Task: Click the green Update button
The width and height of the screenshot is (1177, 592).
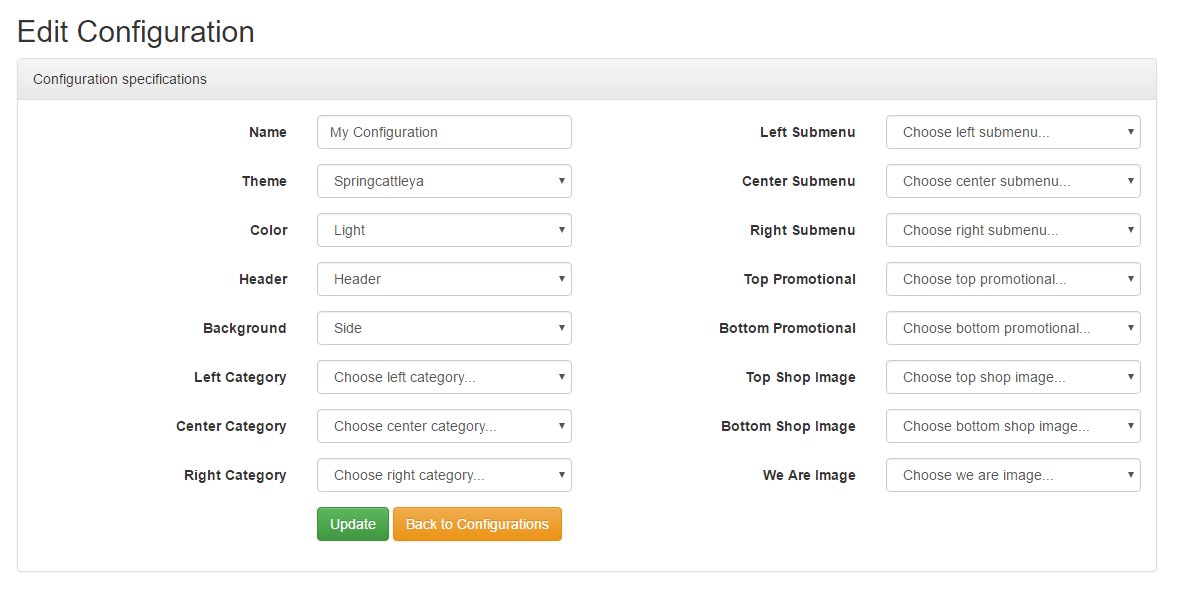Action: [x=353, y=524]
